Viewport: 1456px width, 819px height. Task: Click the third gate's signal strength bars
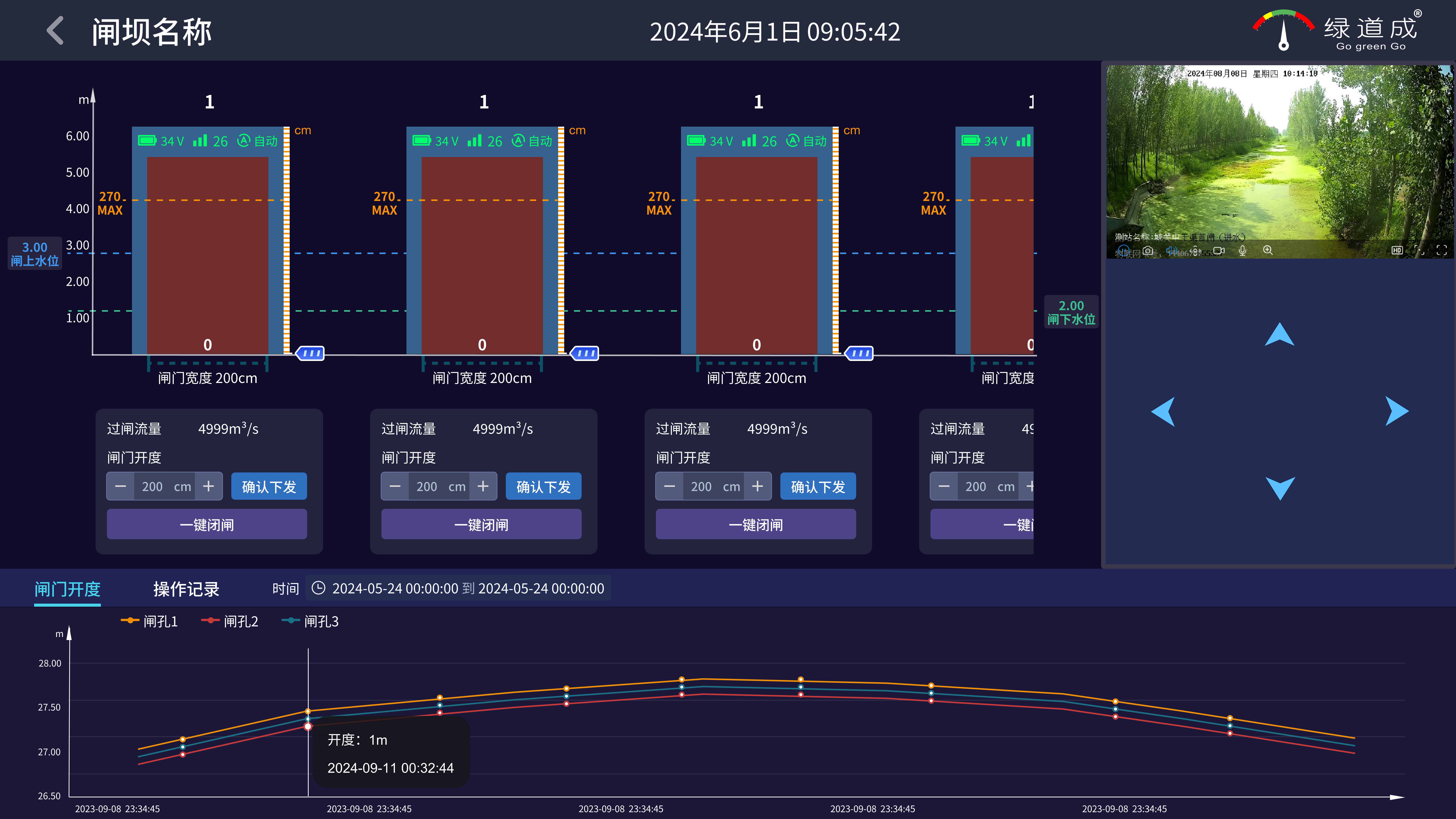pyautogui.click(x=749, y=140)
